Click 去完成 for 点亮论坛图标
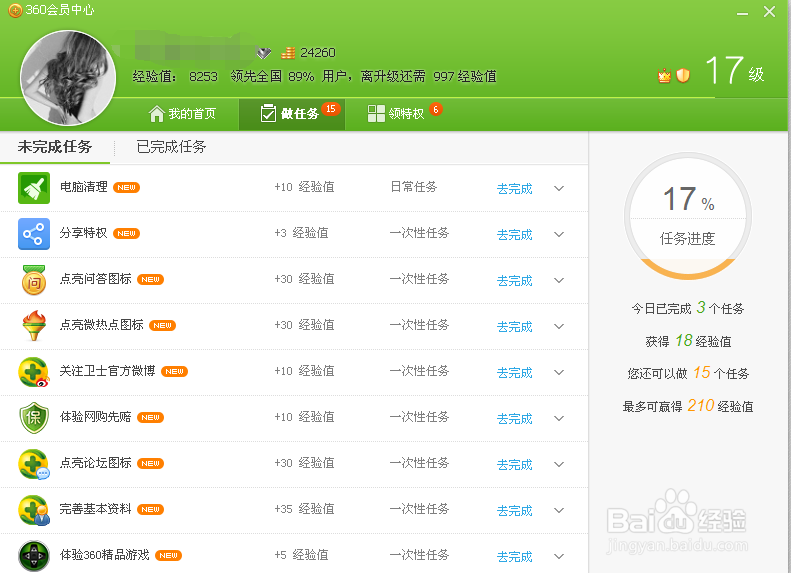This screenshot has width=791, height=573. coord(515,465)
